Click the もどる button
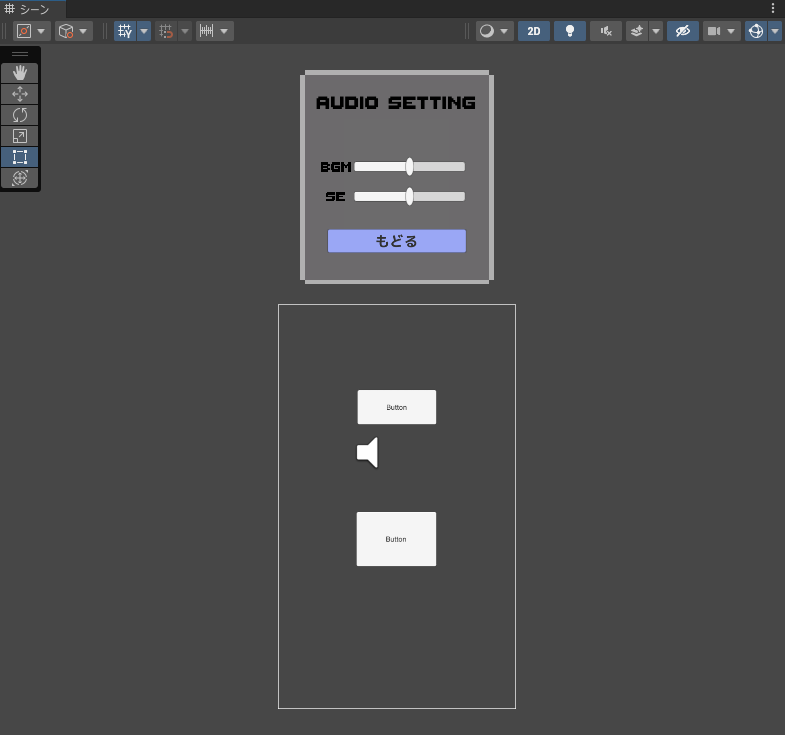785x735 pixels. [397, 241]
